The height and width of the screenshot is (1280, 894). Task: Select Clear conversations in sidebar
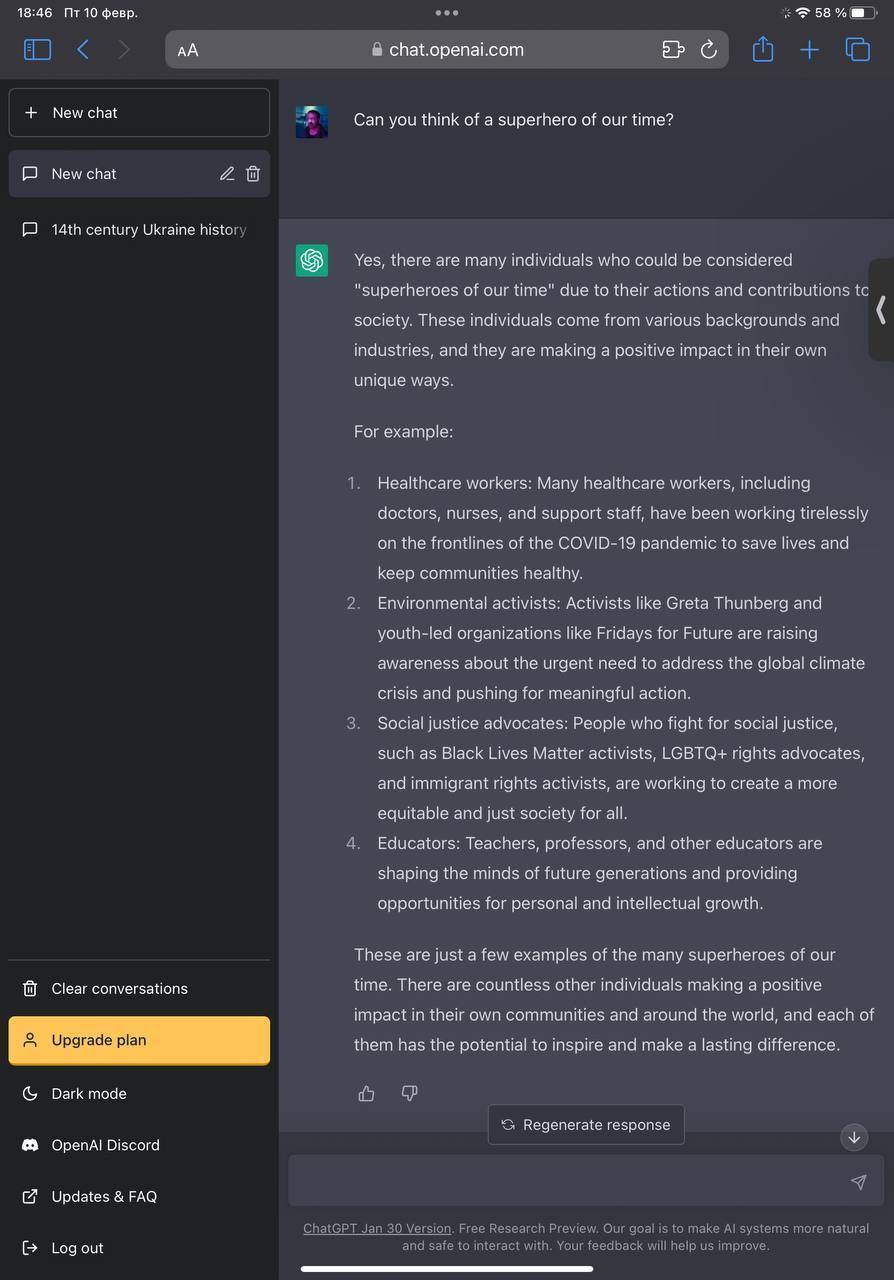pyautogui.click(x=139, y=989)
